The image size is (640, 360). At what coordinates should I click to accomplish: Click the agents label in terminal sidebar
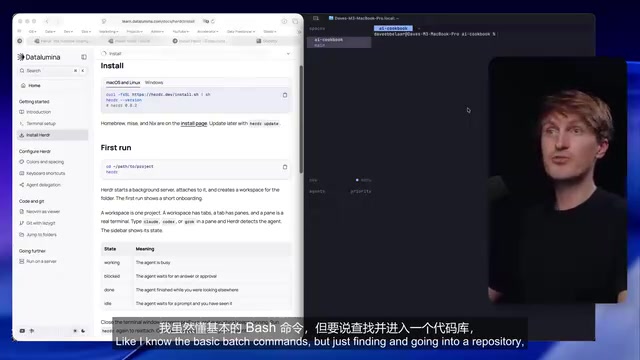317,191
